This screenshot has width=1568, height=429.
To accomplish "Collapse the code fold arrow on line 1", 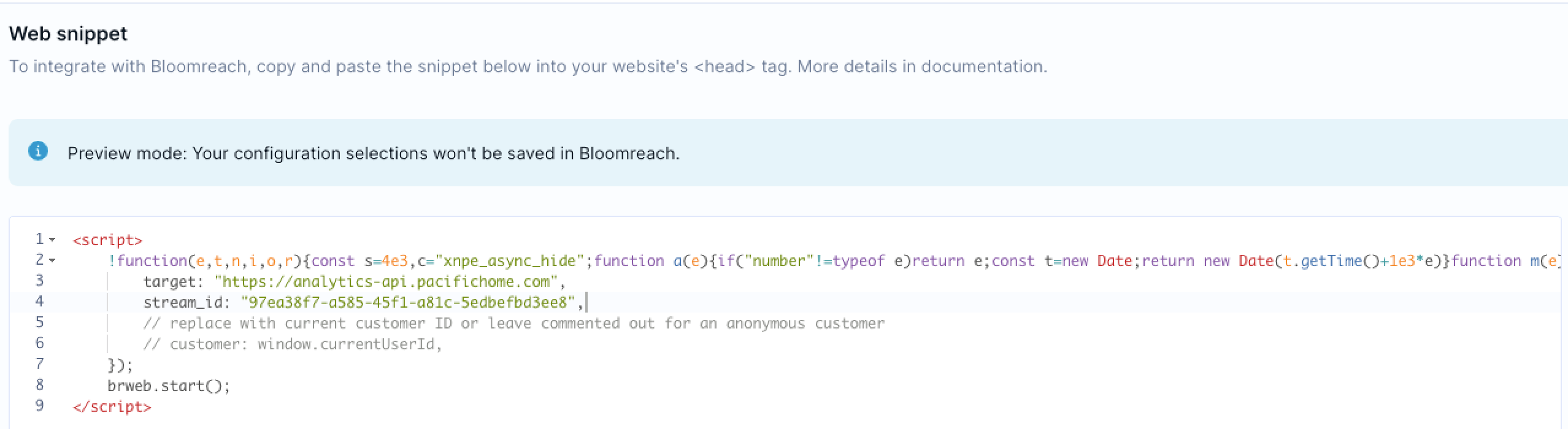I will coord(53,240).
